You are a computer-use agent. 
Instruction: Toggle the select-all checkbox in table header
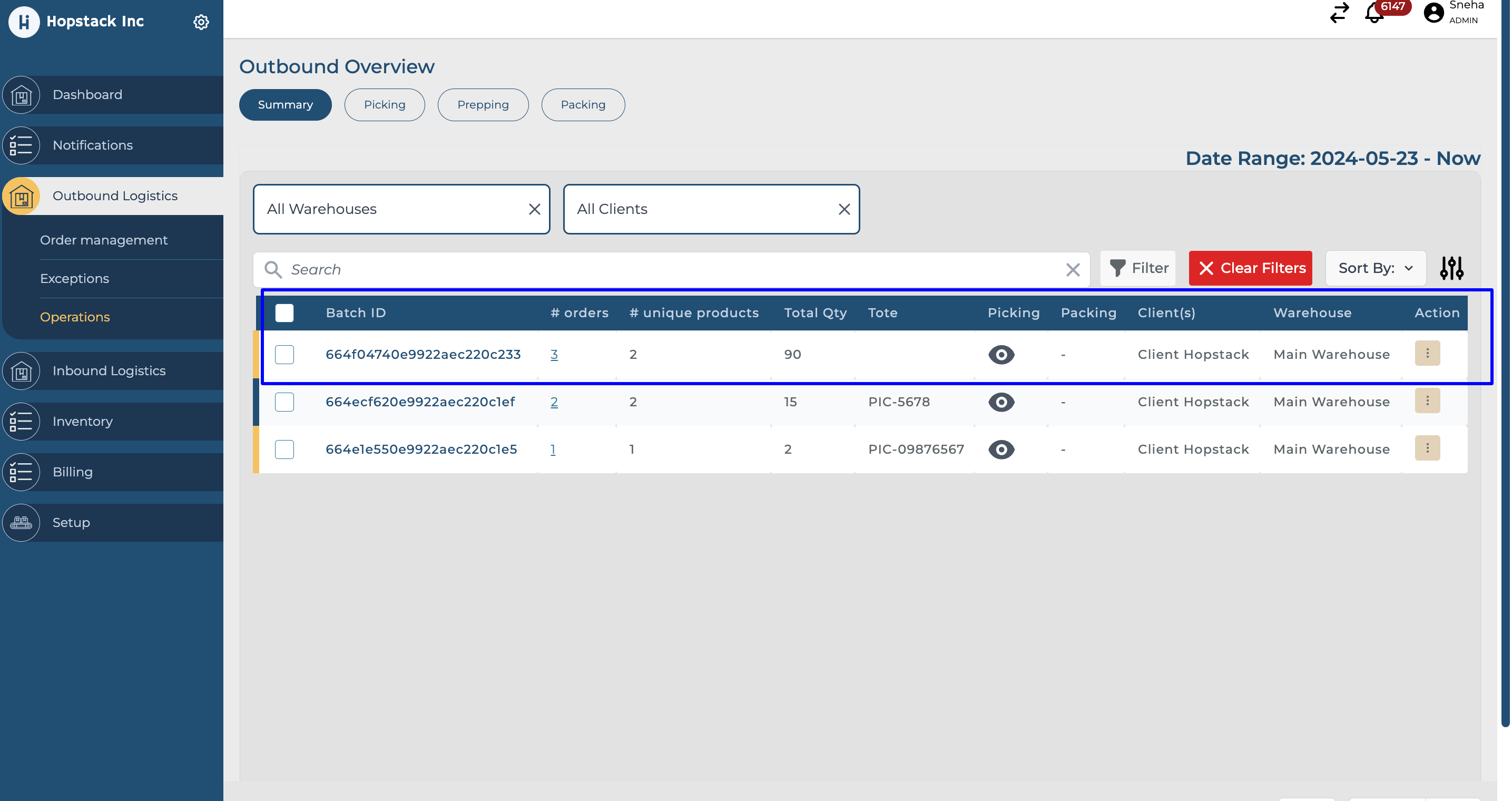pyautogui.click(x=284, y=312)
